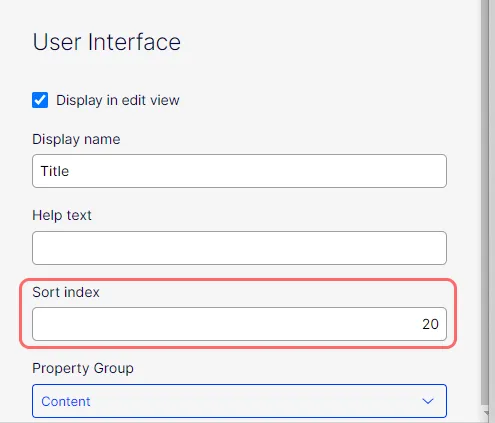Click the chevron arrow in Property Group
495x423 pixels.
(x=428, y=401)
